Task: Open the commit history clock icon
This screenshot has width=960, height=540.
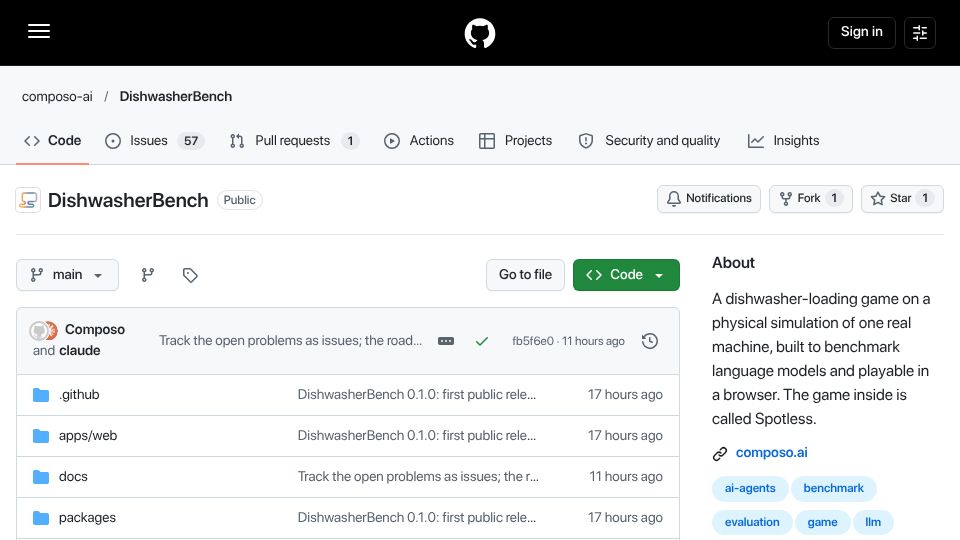Action: [650, 341]
